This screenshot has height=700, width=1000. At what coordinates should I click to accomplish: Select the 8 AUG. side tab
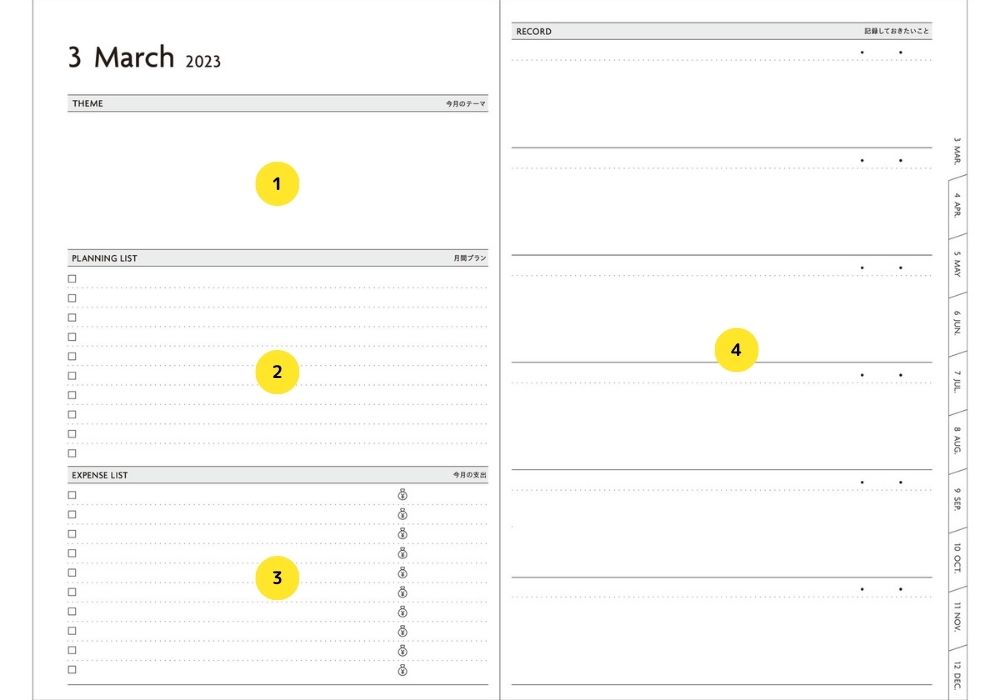tap(957, 441)
